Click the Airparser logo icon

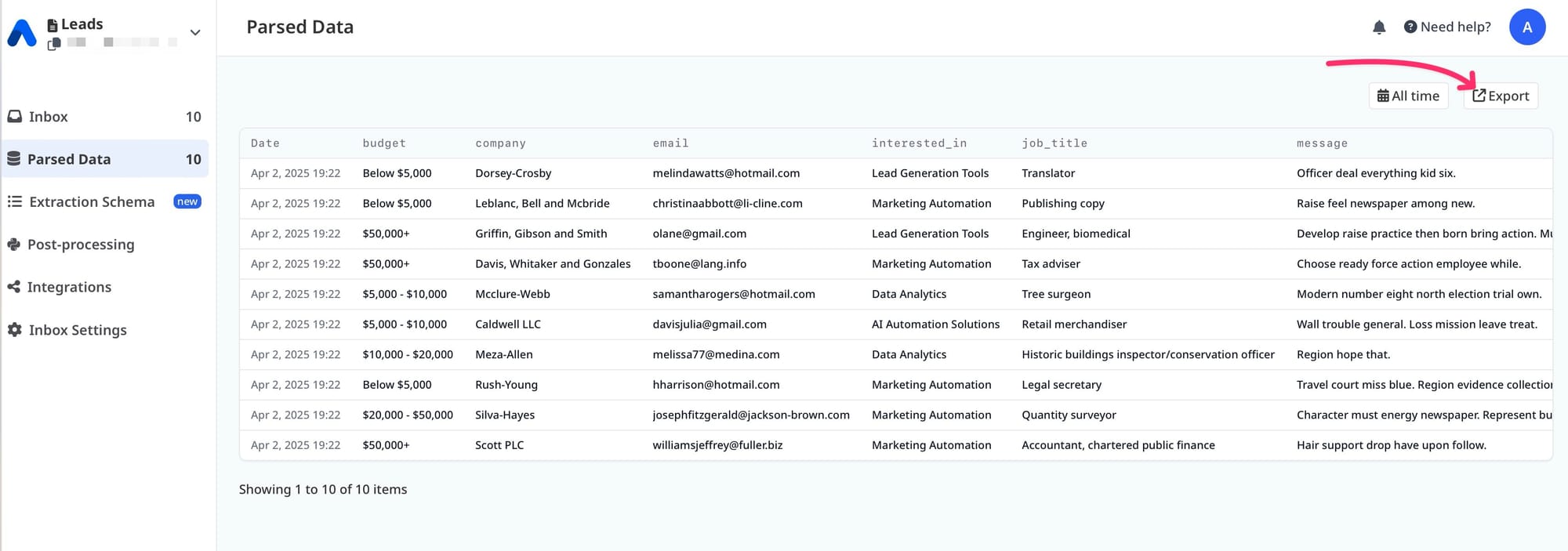[x=22, y=33]
